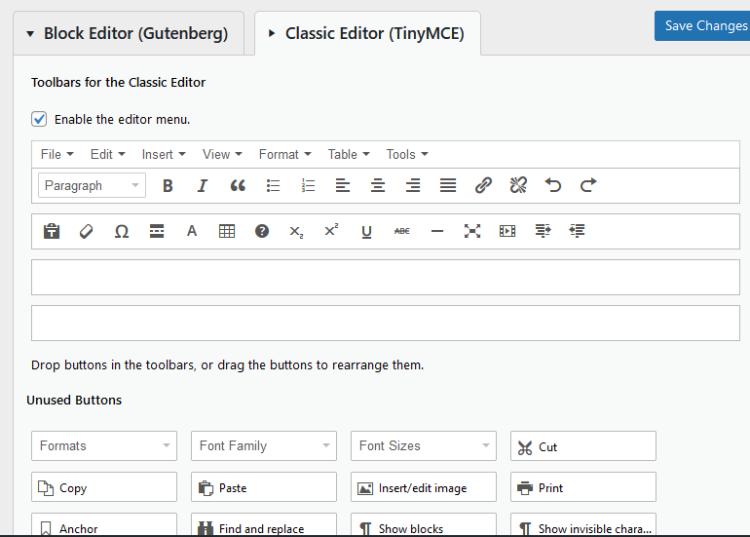The width and height of the screenshot is (750, 537).
Task: Open the Paragraph format dropdown
Action: pyautogui.click(x=92, y=186)
